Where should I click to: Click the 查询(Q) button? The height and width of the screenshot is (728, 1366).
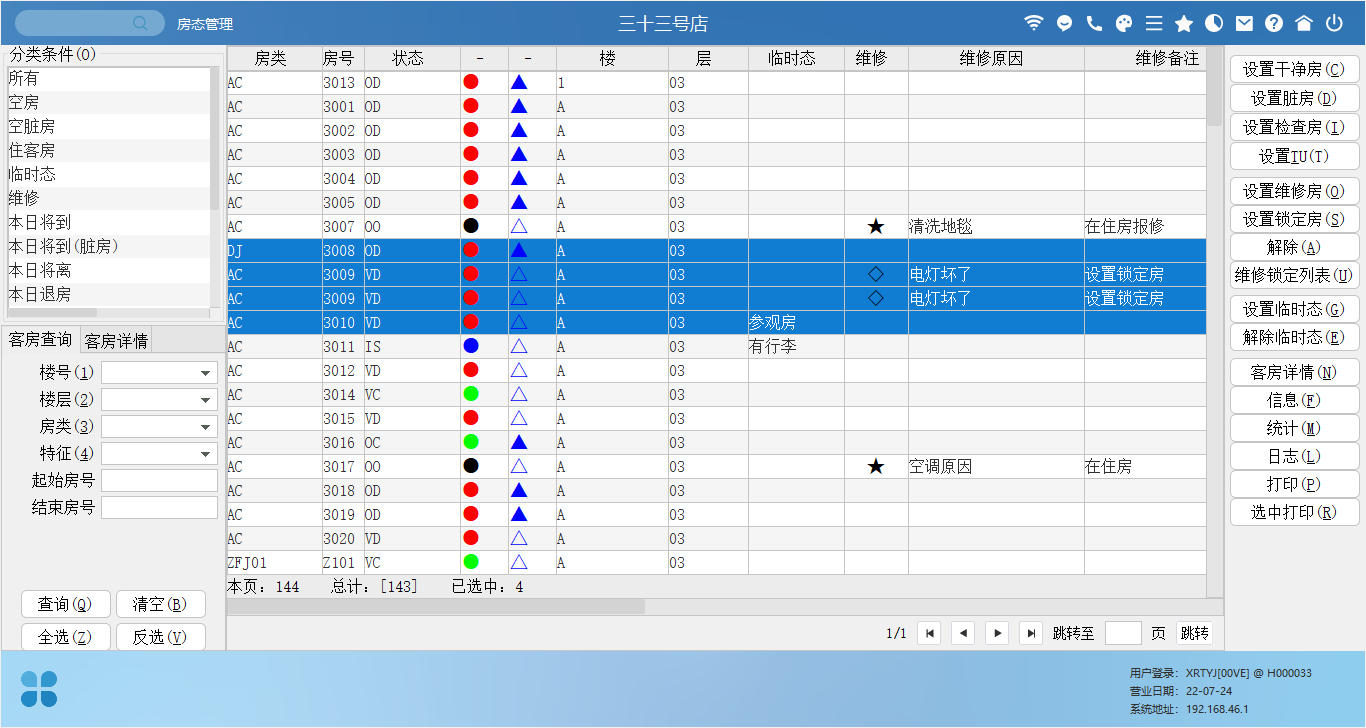65,605
